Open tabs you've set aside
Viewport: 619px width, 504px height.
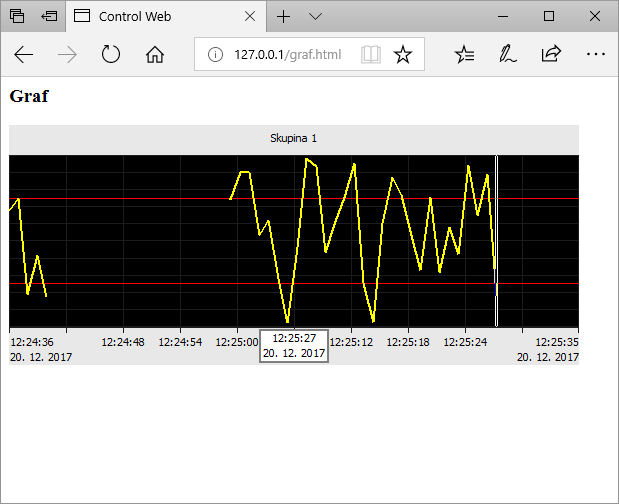(x=17, y=17)
